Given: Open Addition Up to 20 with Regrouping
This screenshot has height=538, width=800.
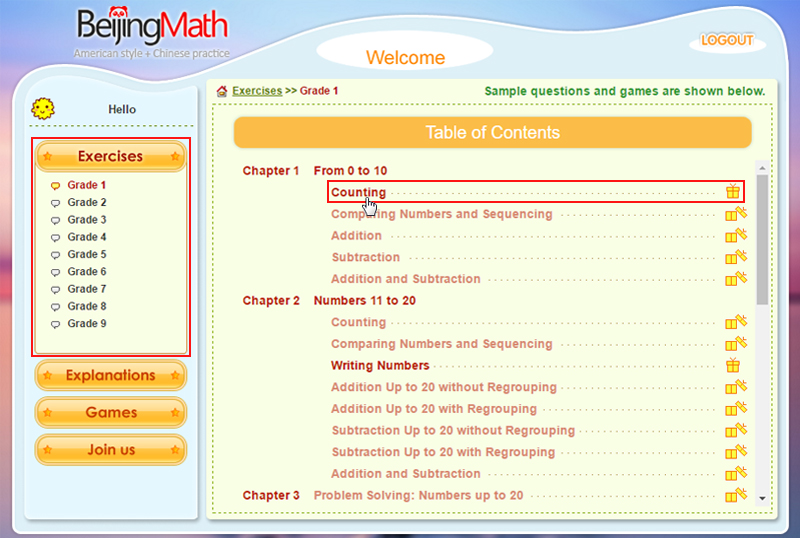Looking at the screenshot, I should click(434, 408).
